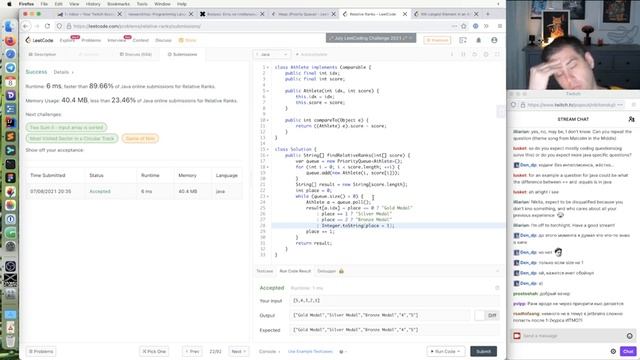Click the Firefox URL address bar
The height and width of the screenshot is (360, 640).
pos(261,26)
